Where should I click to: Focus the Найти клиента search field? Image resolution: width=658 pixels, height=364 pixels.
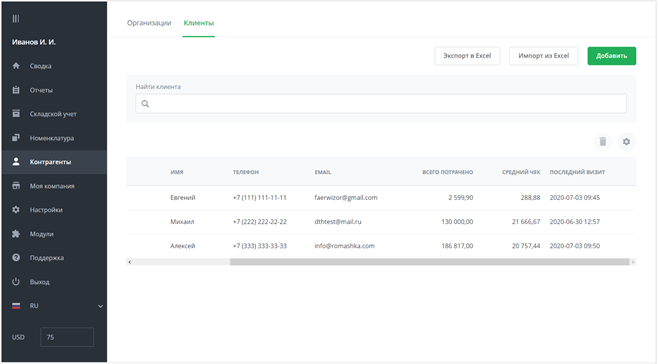(x=381, y=104)
